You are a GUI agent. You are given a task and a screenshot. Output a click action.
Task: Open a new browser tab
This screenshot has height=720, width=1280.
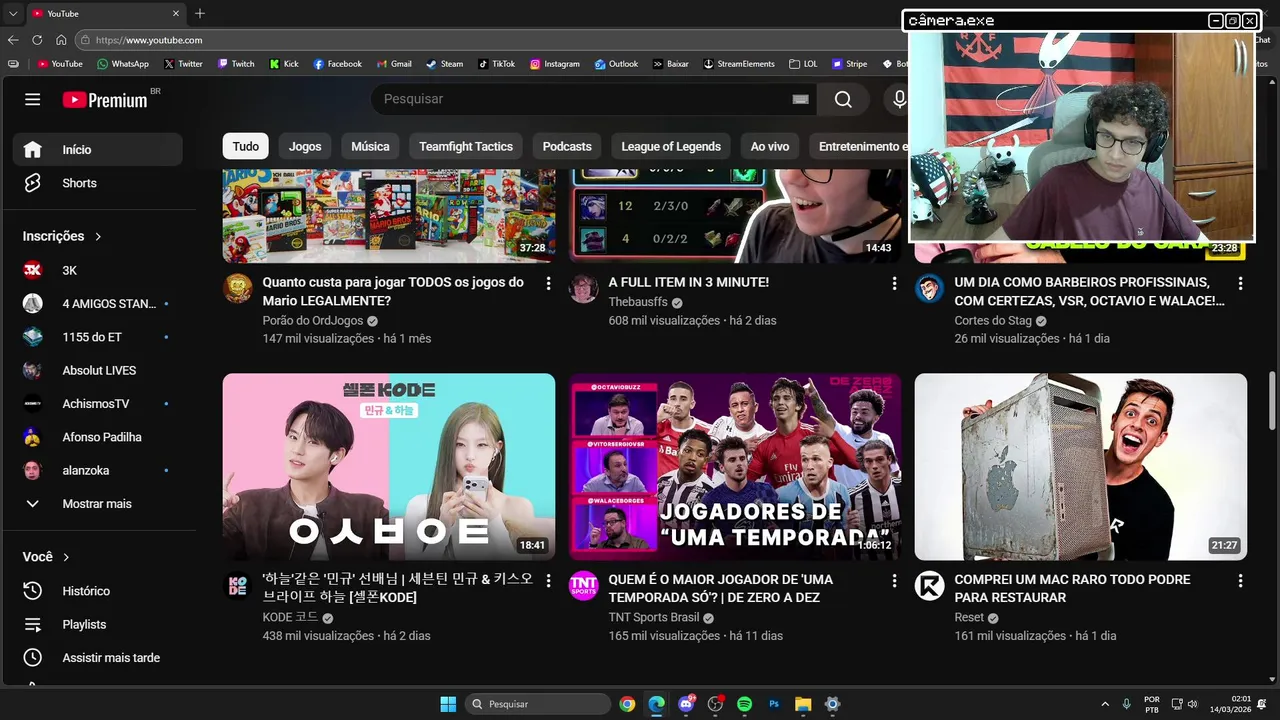(200, 13)
